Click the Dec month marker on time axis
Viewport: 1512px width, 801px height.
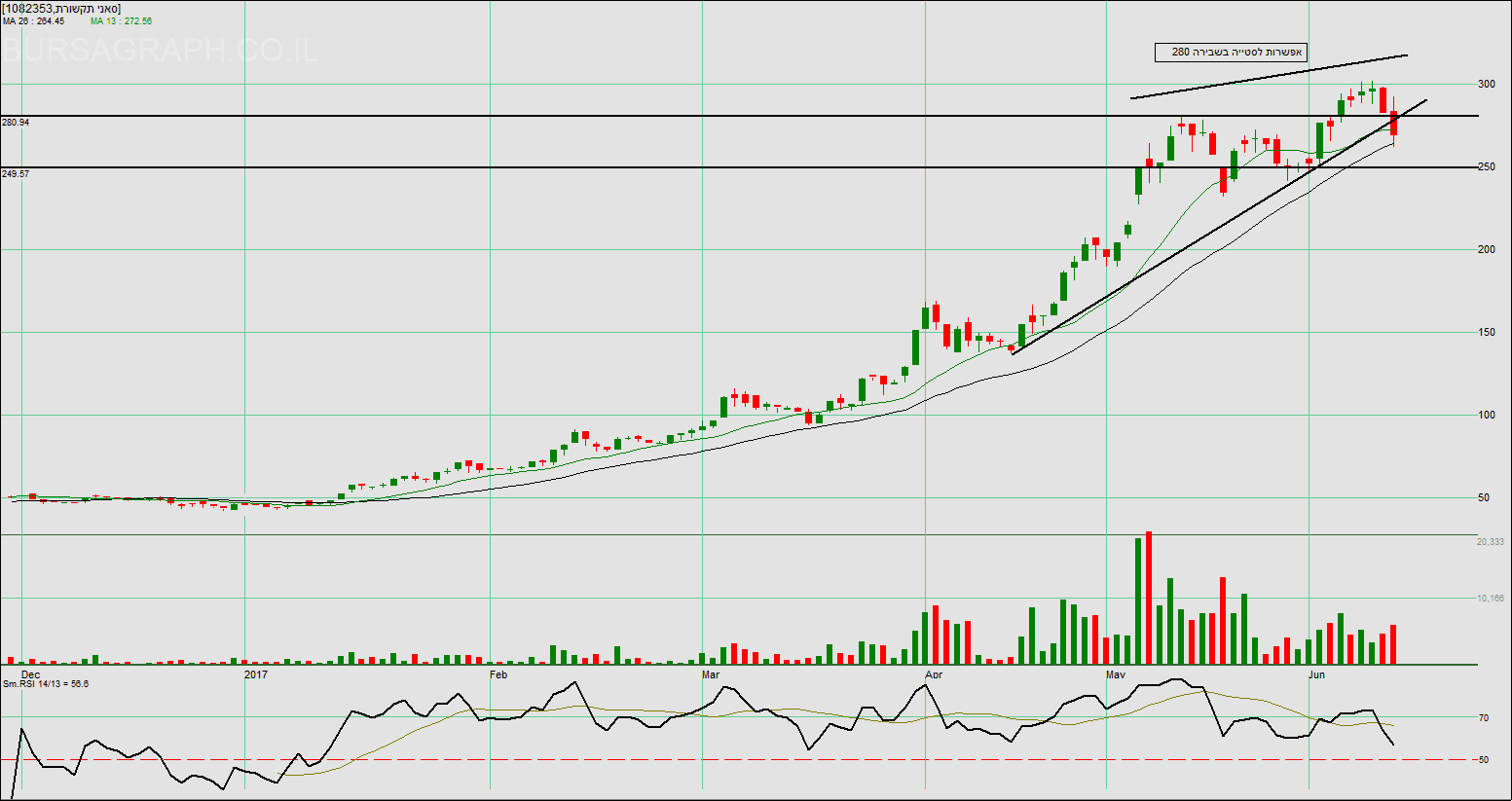pyautogui.click(x=30, y=674)
